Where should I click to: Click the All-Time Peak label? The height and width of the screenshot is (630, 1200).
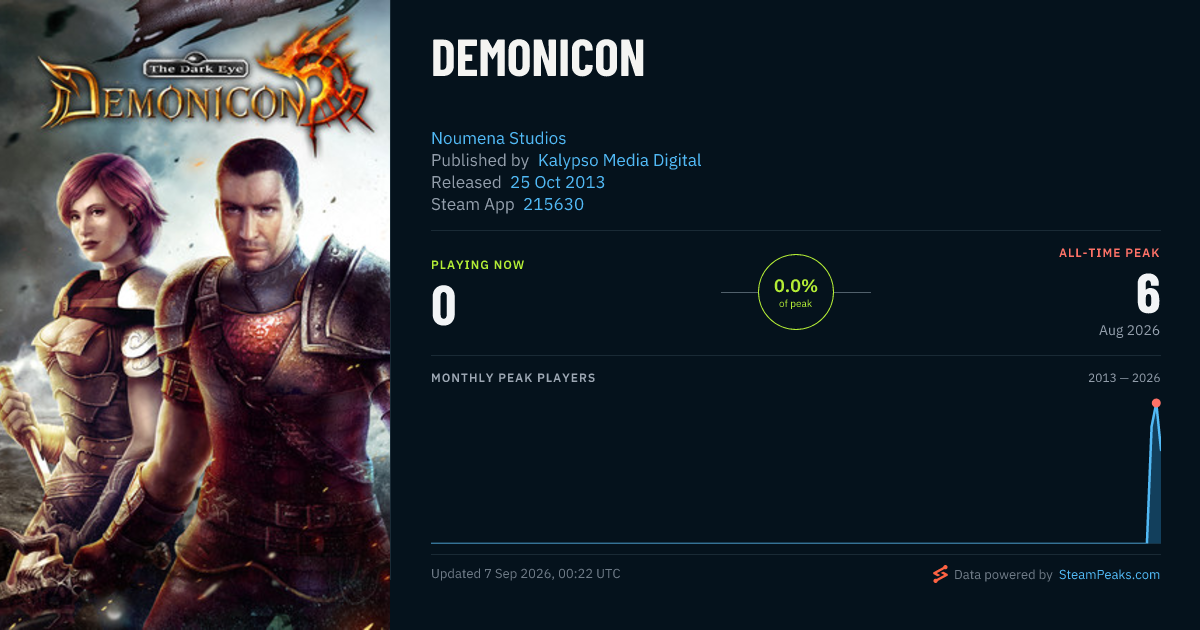click(x=1109, y=253)
